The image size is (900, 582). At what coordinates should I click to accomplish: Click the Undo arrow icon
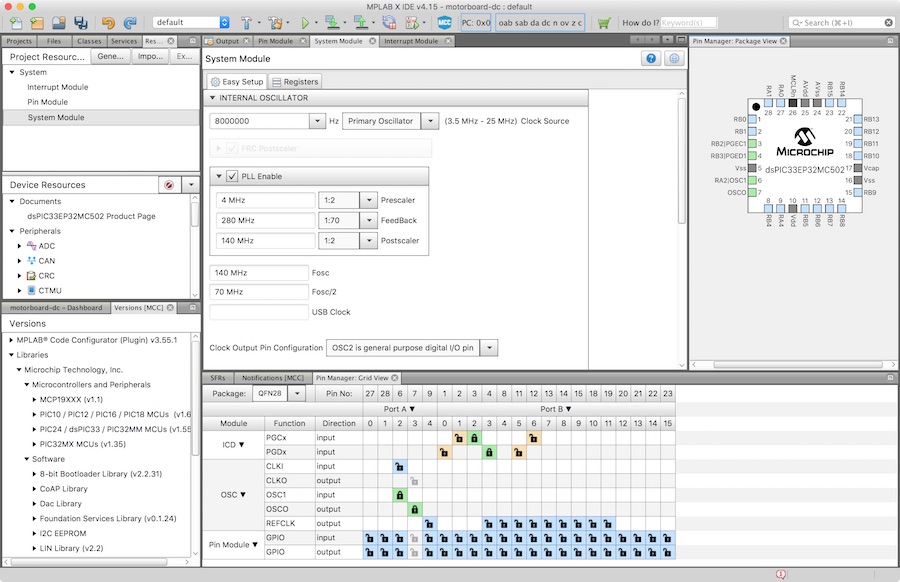click(108, 23)
